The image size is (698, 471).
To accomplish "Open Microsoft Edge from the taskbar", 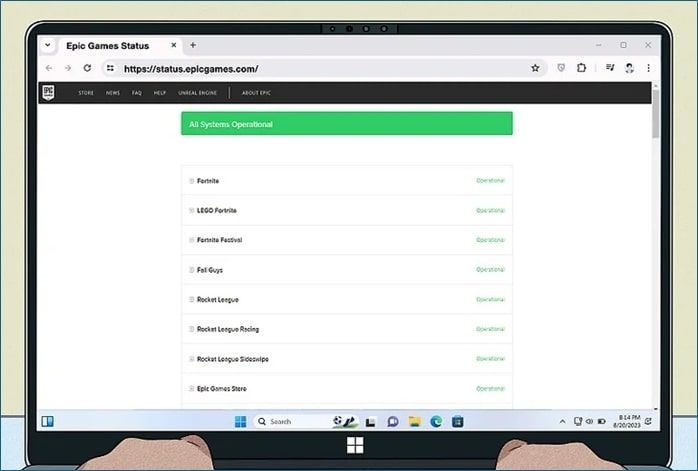I will point(436,422).
